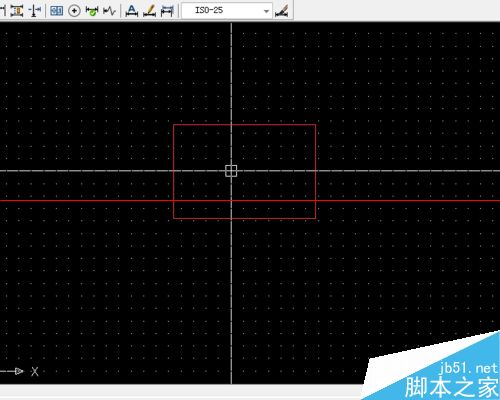Image resolution: width=500 pixels, height=400 pixels.
Task: Select the Dimension Break tool
Action: pos(34,11)
